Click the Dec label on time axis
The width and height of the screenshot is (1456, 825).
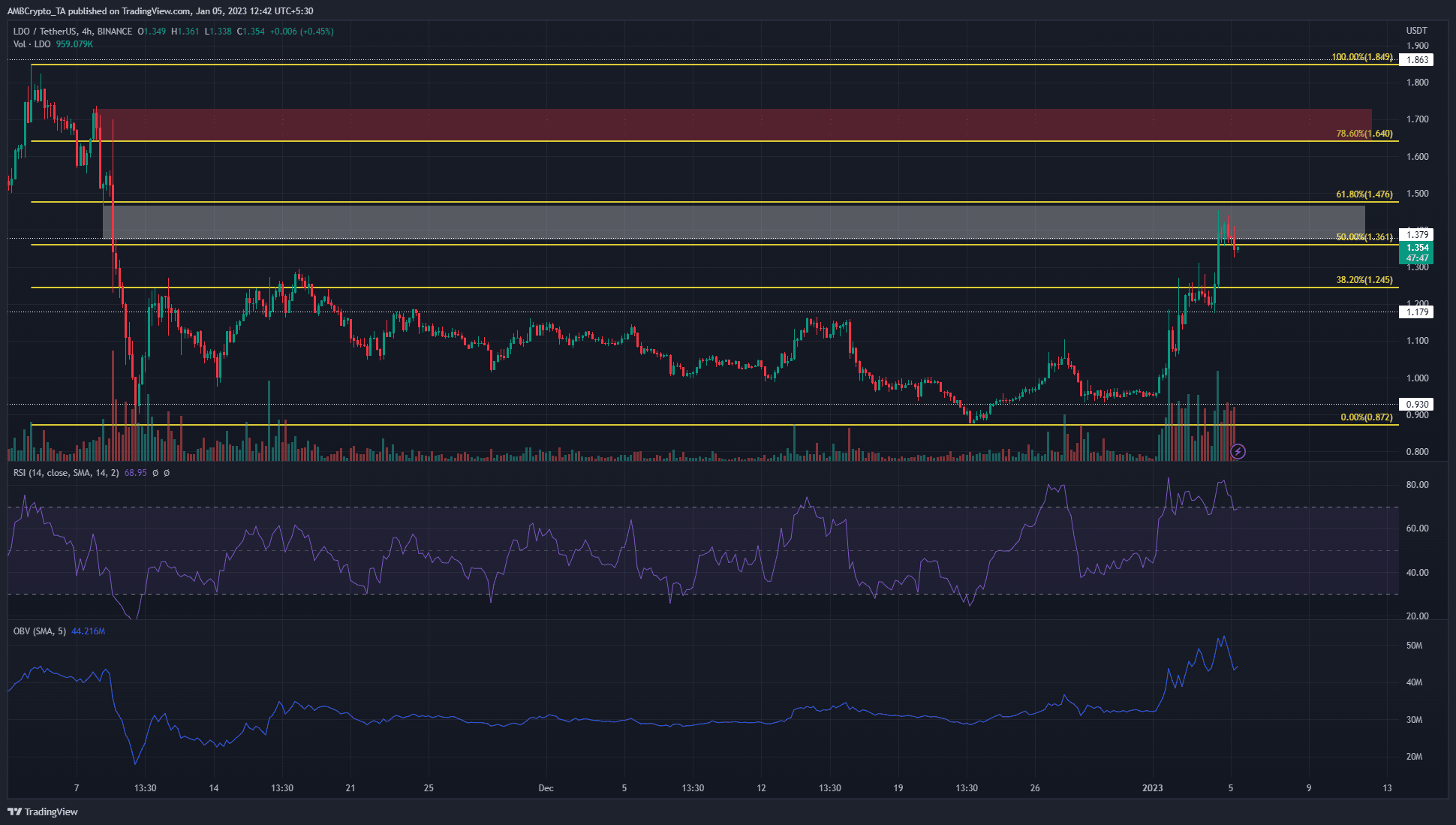point(546,788)
